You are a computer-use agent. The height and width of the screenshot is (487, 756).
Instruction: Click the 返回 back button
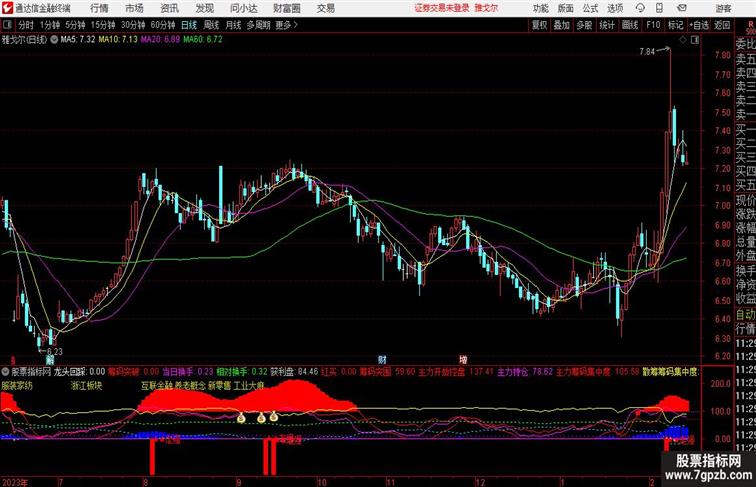point(722,25)
